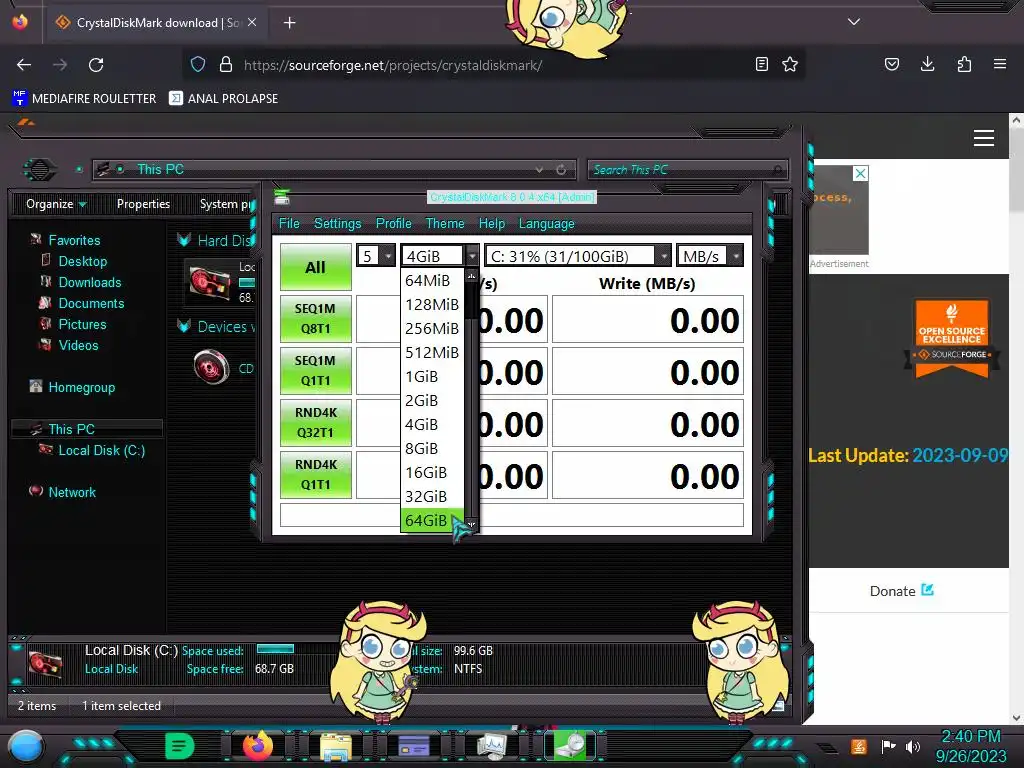Select Downloads in Explorer sidebar

coord(89,282)
